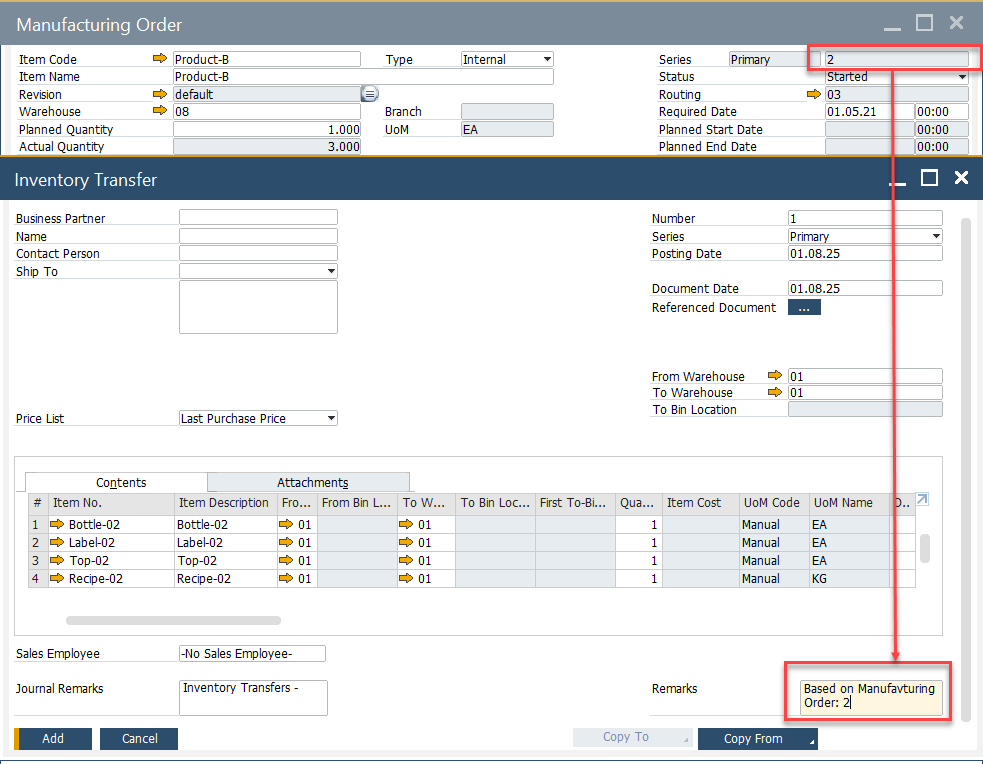The image size is (983, 764).
Task: Expand the Price List dropdown
Action: 331,419
